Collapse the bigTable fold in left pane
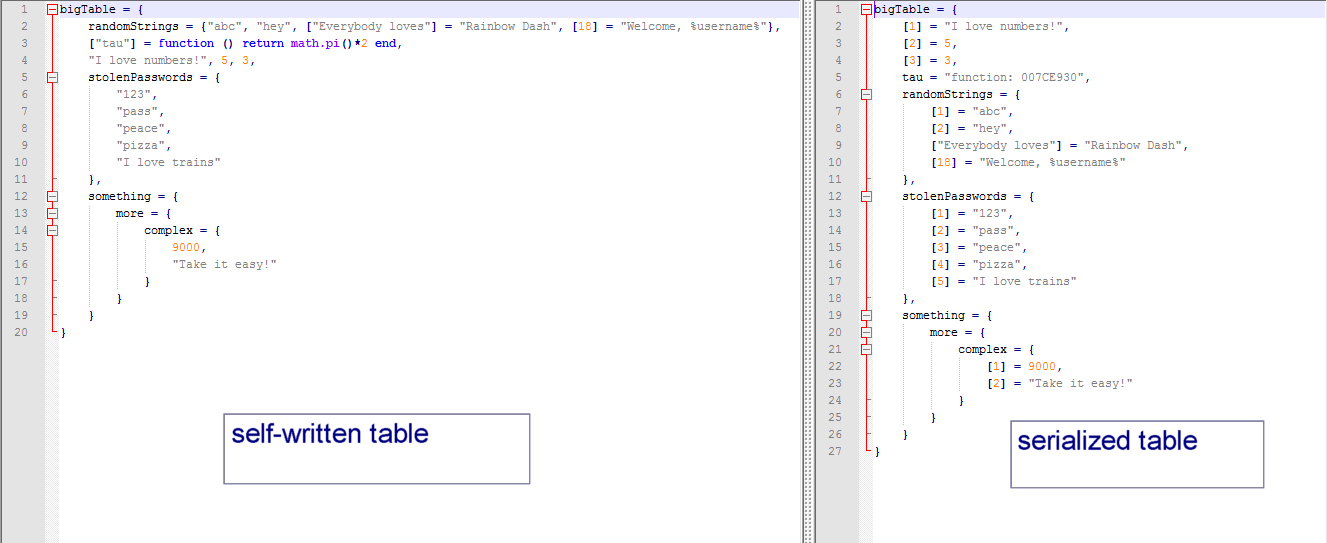This screenshot has height=543, width=1327. (x=52, y=9)
